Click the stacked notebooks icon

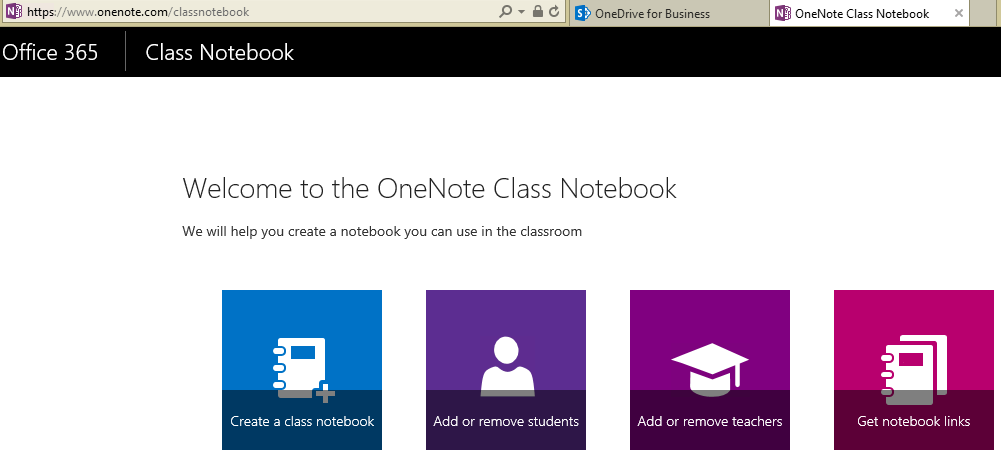click(914, 370)
